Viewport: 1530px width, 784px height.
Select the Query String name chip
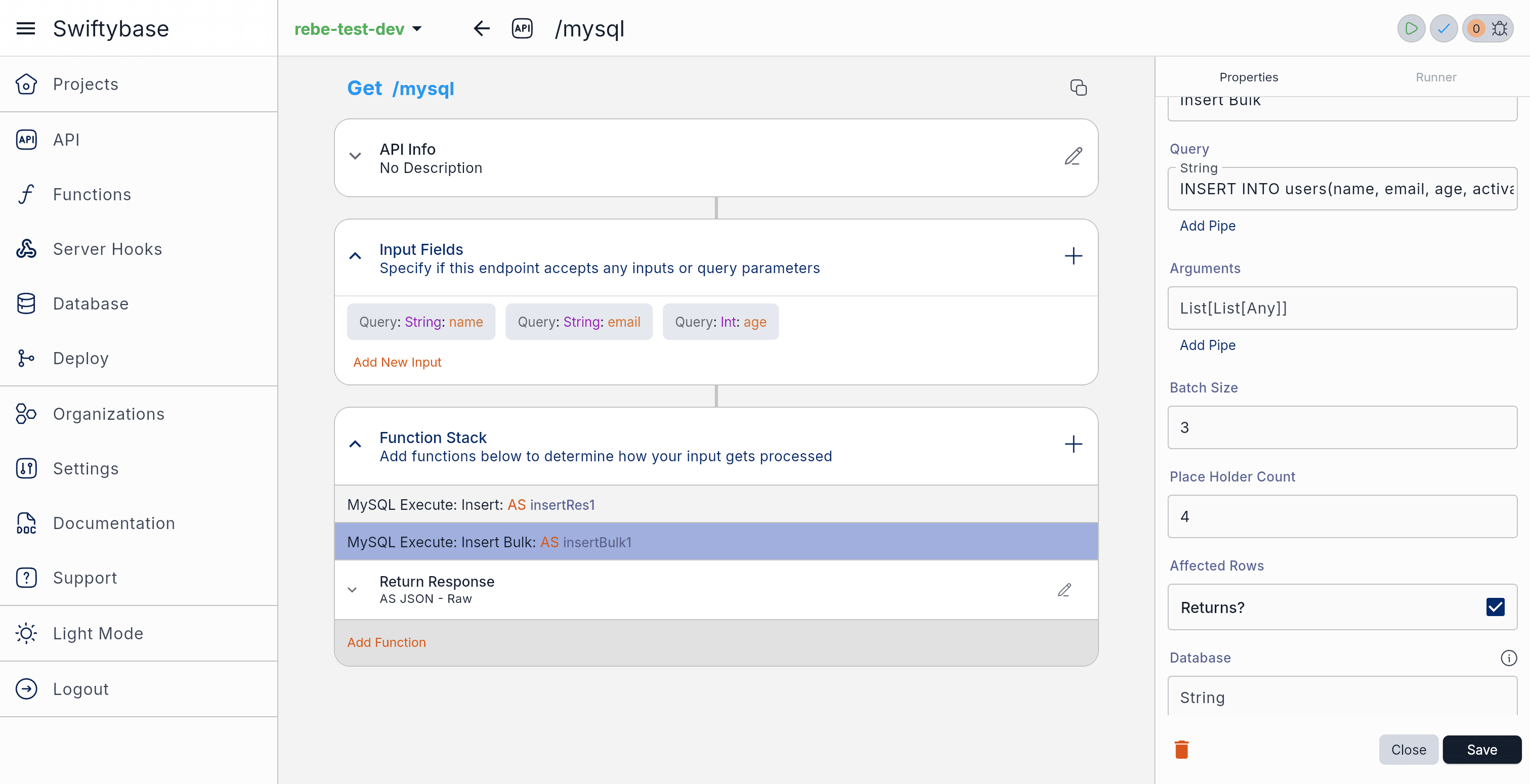coord(421,322)
